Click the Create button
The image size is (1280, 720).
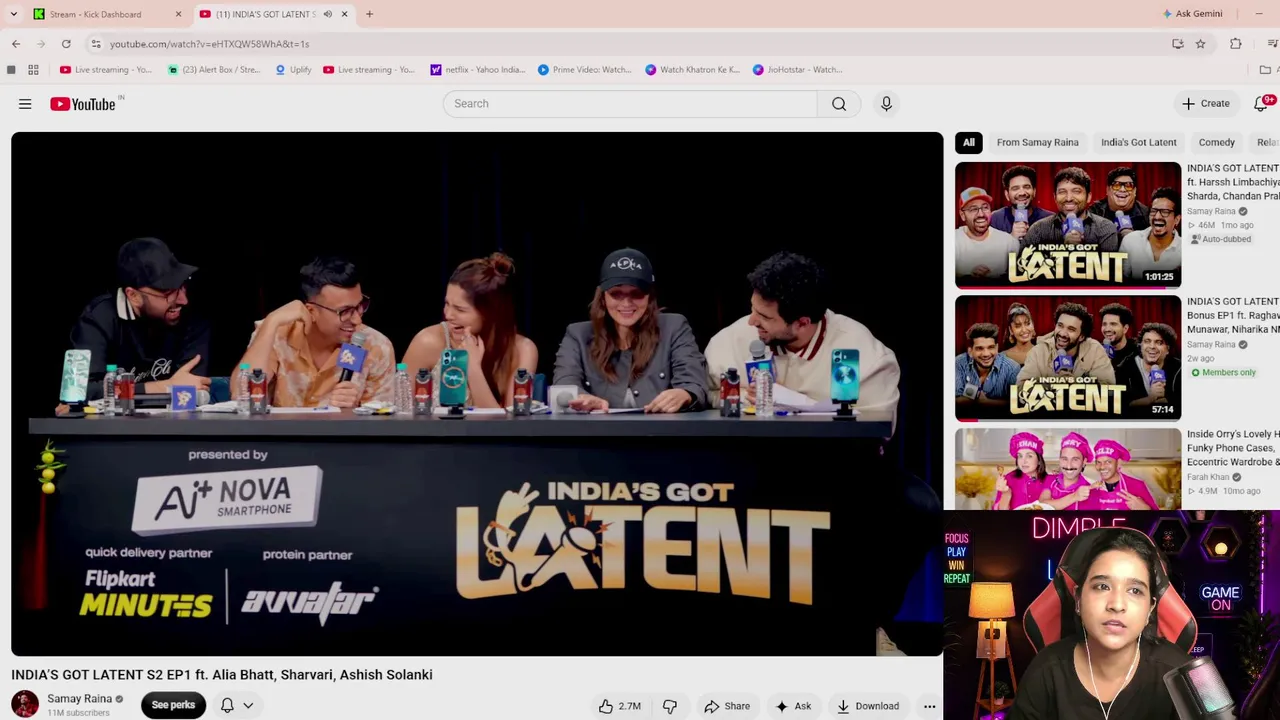pos(1206,104)
